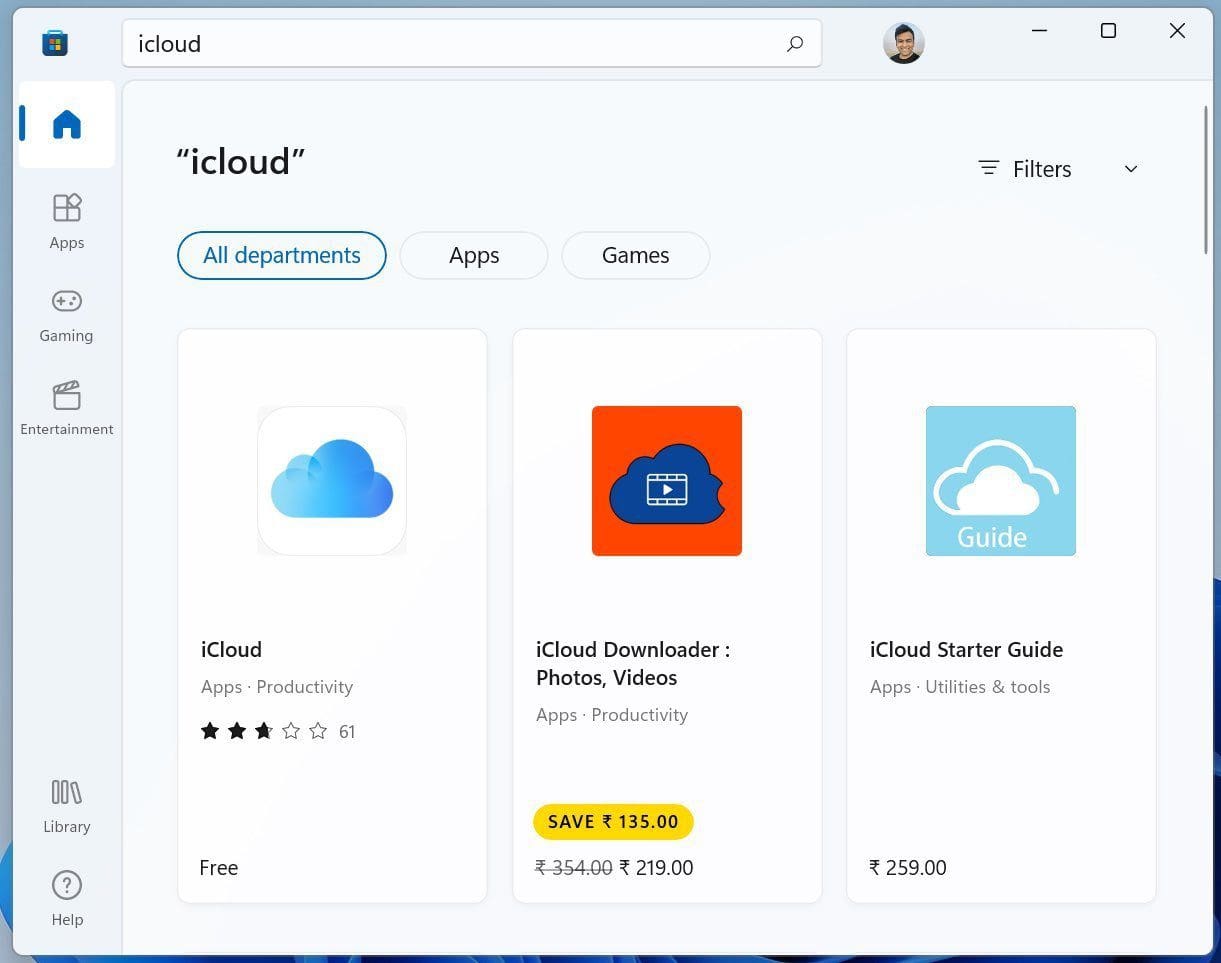This screenshot has height=963, width=1221.
Task: Select the Games department filter
Action: coord(636,255)
